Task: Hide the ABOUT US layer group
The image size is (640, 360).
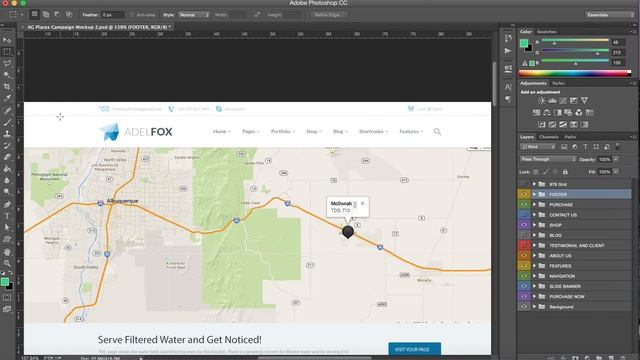Action: (524, 256)
